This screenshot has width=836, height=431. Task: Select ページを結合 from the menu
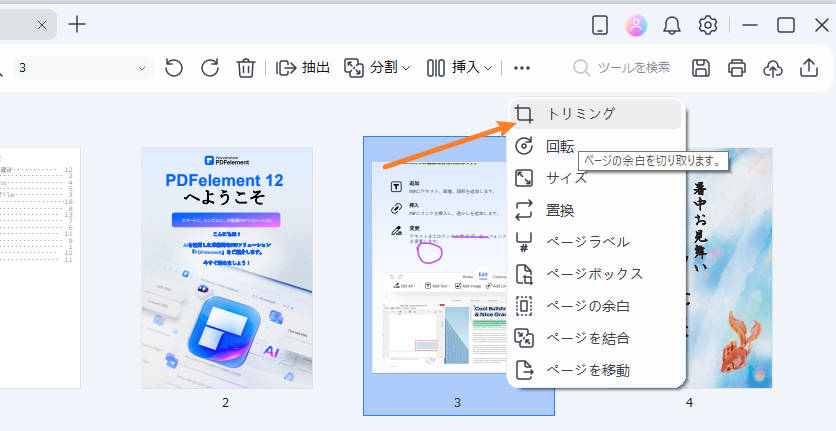pyautogui.click(x=596, y=338)
